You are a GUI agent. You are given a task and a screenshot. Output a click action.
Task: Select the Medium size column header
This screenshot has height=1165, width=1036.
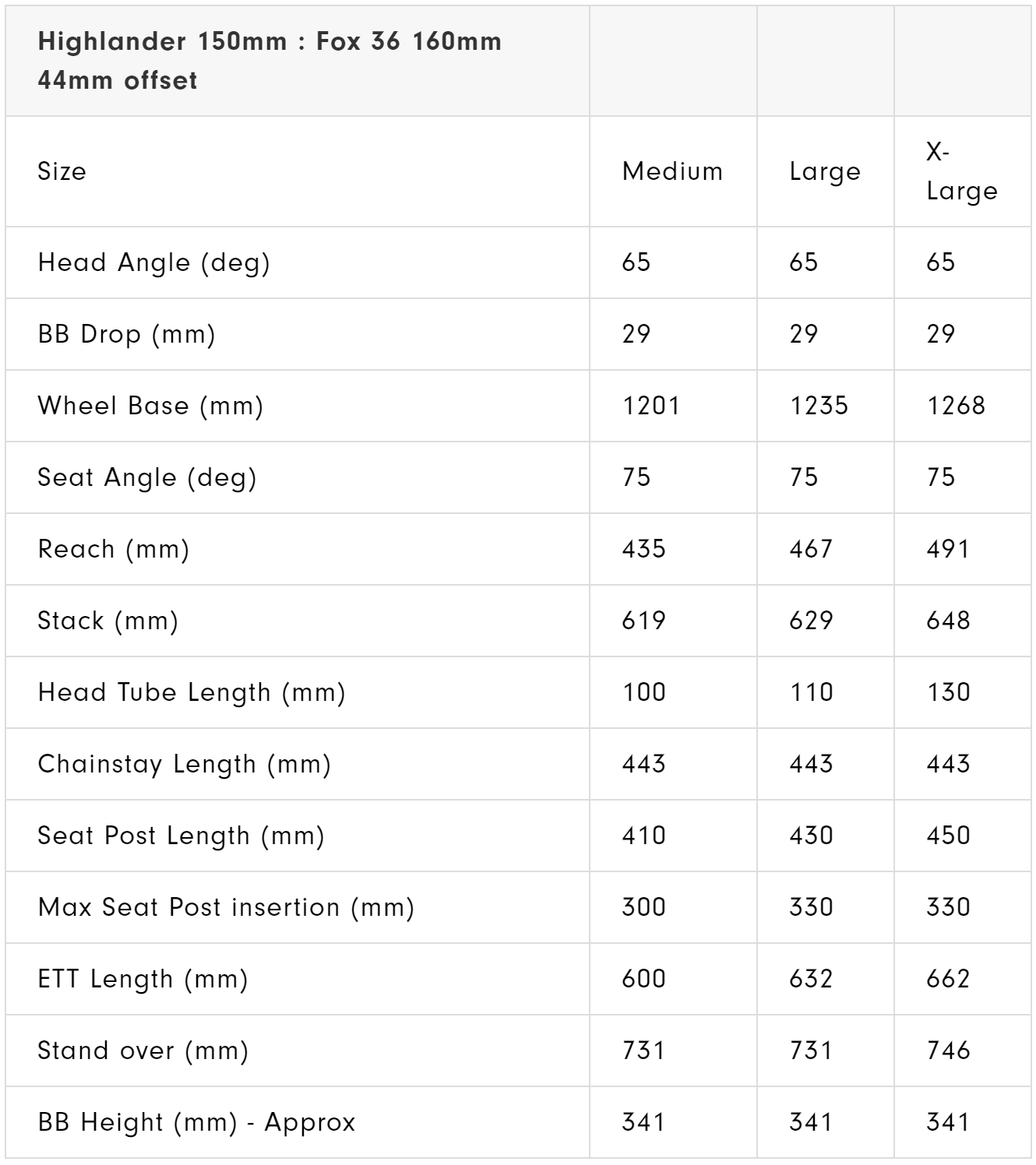pyautogui.click(x=672, y=171)
